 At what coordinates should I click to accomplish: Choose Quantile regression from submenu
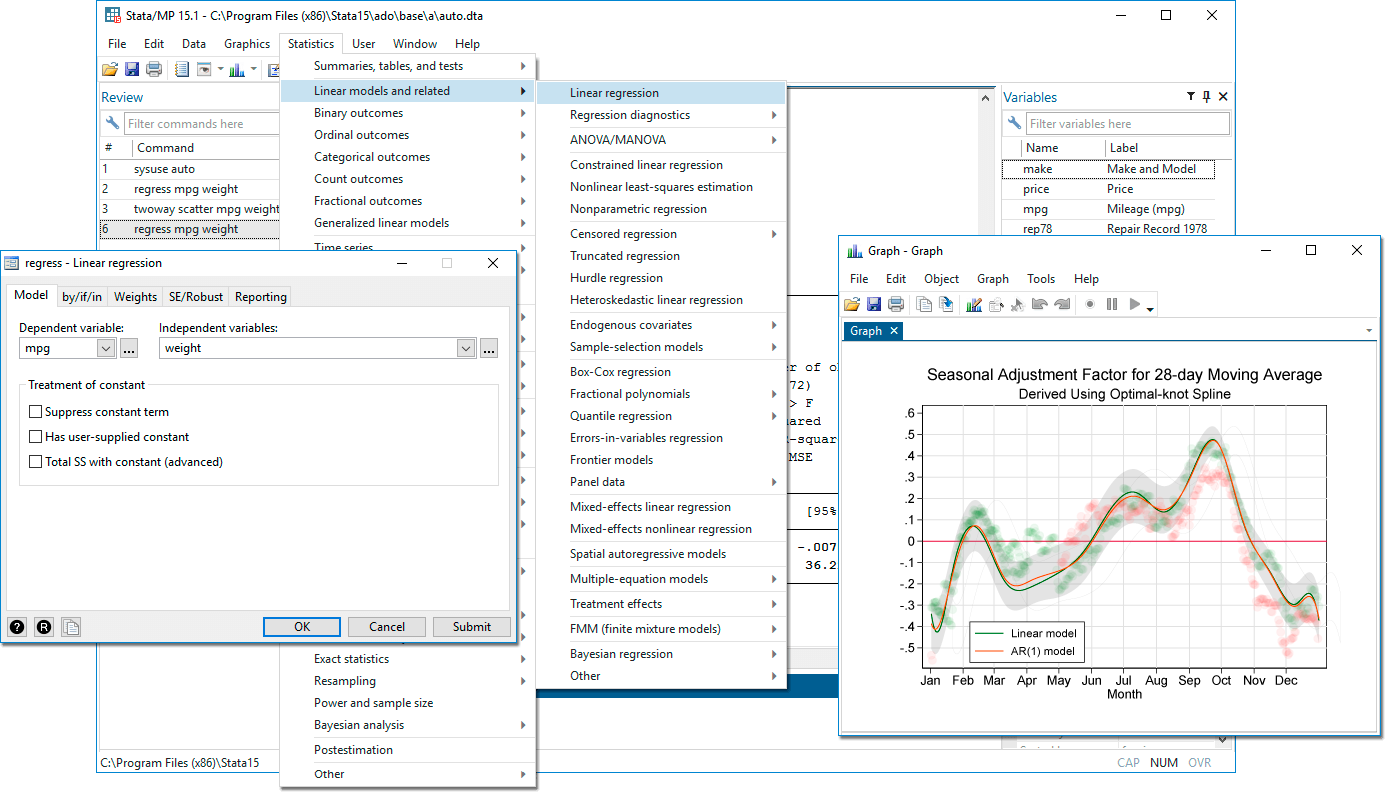coord(661,416)
